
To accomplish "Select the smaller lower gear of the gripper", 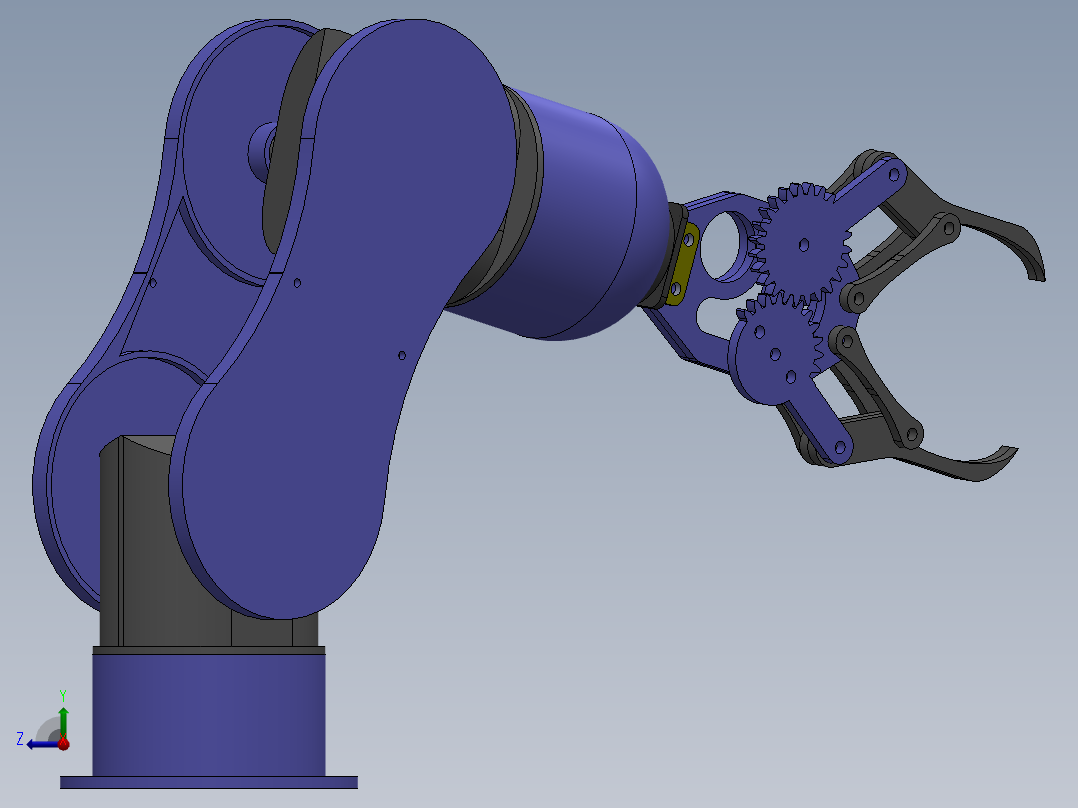I will coord(775,352).
